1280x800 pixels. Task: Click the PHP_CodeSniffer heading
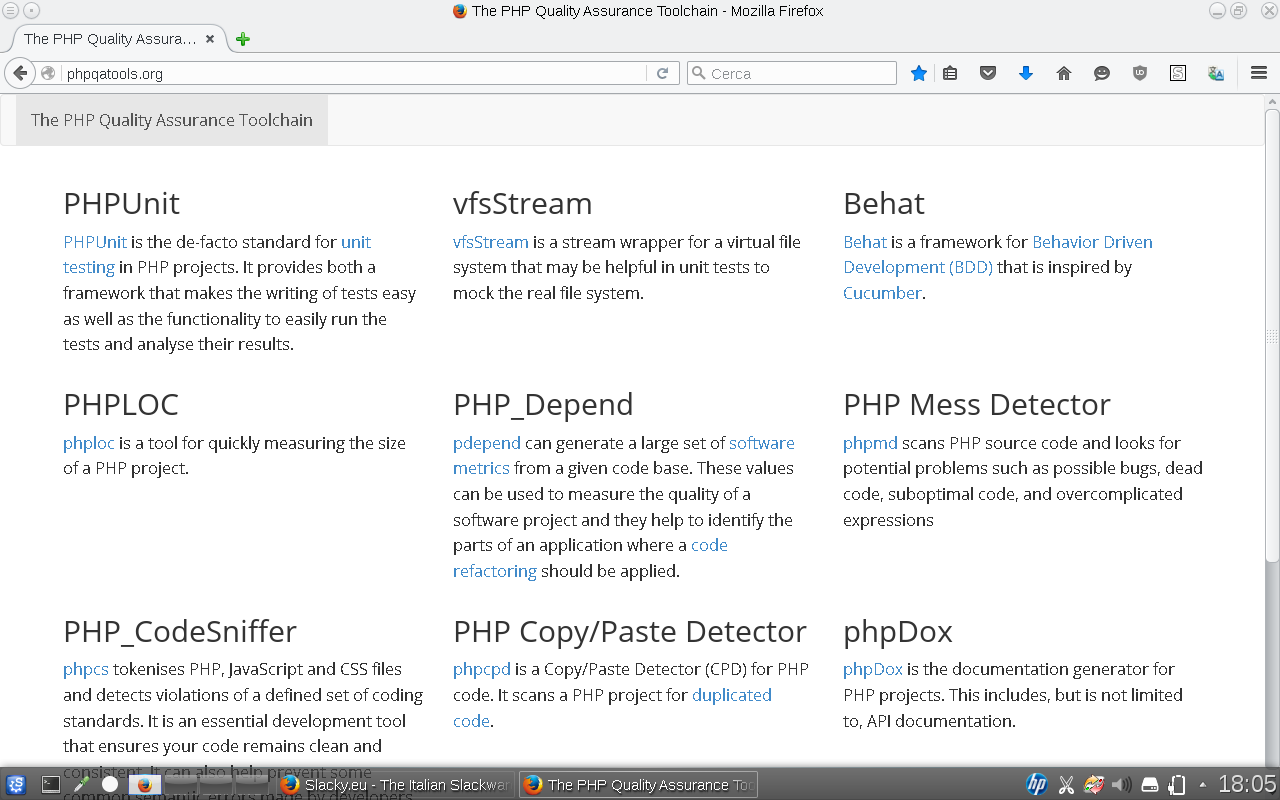pyautogui.click(x=180, y=631)
